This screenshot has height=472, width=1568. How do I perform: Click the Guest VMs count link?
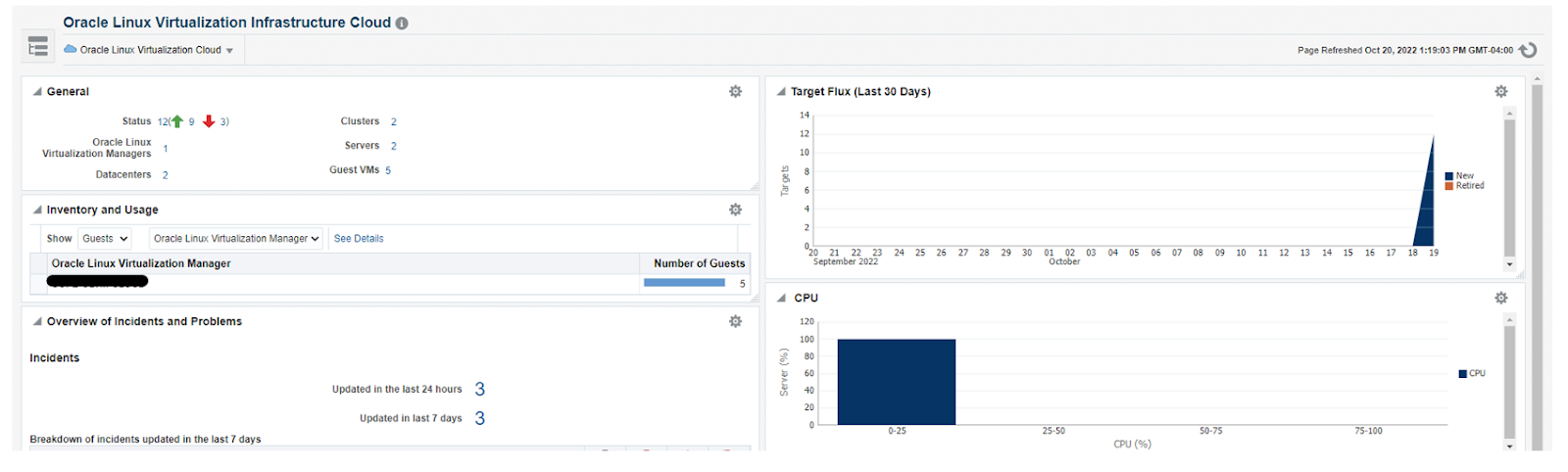click(388, 170)
